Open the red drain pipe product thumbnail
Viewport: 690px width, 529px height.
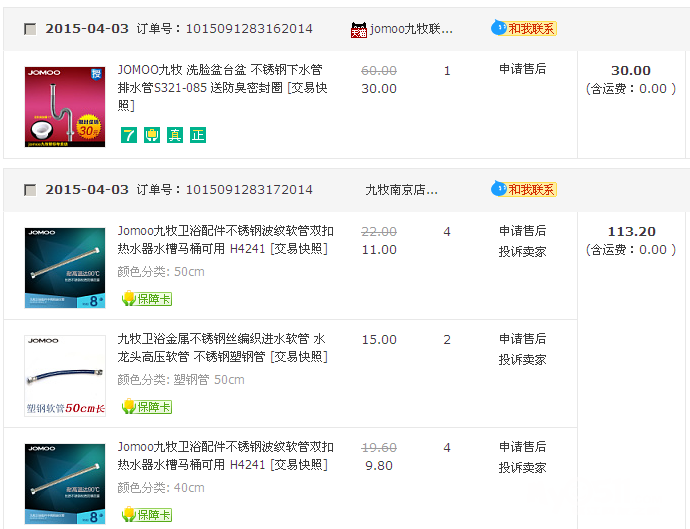pyautogui.click(x=65, y=107)
